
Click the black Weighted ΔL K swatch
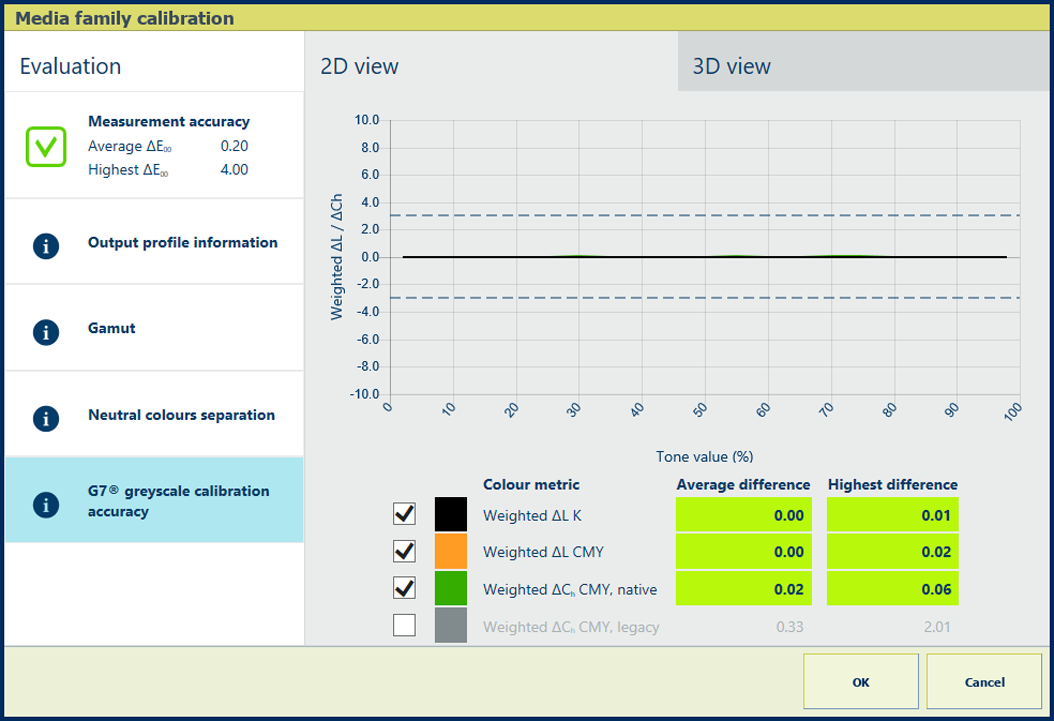click(450, 514)
